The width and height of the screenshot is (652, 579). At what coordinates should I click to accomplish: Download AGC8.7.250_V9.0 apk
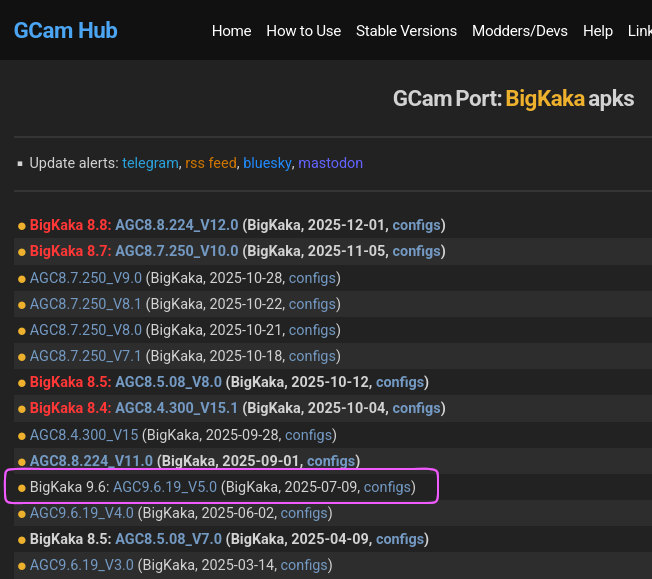[x=86, y=277]
